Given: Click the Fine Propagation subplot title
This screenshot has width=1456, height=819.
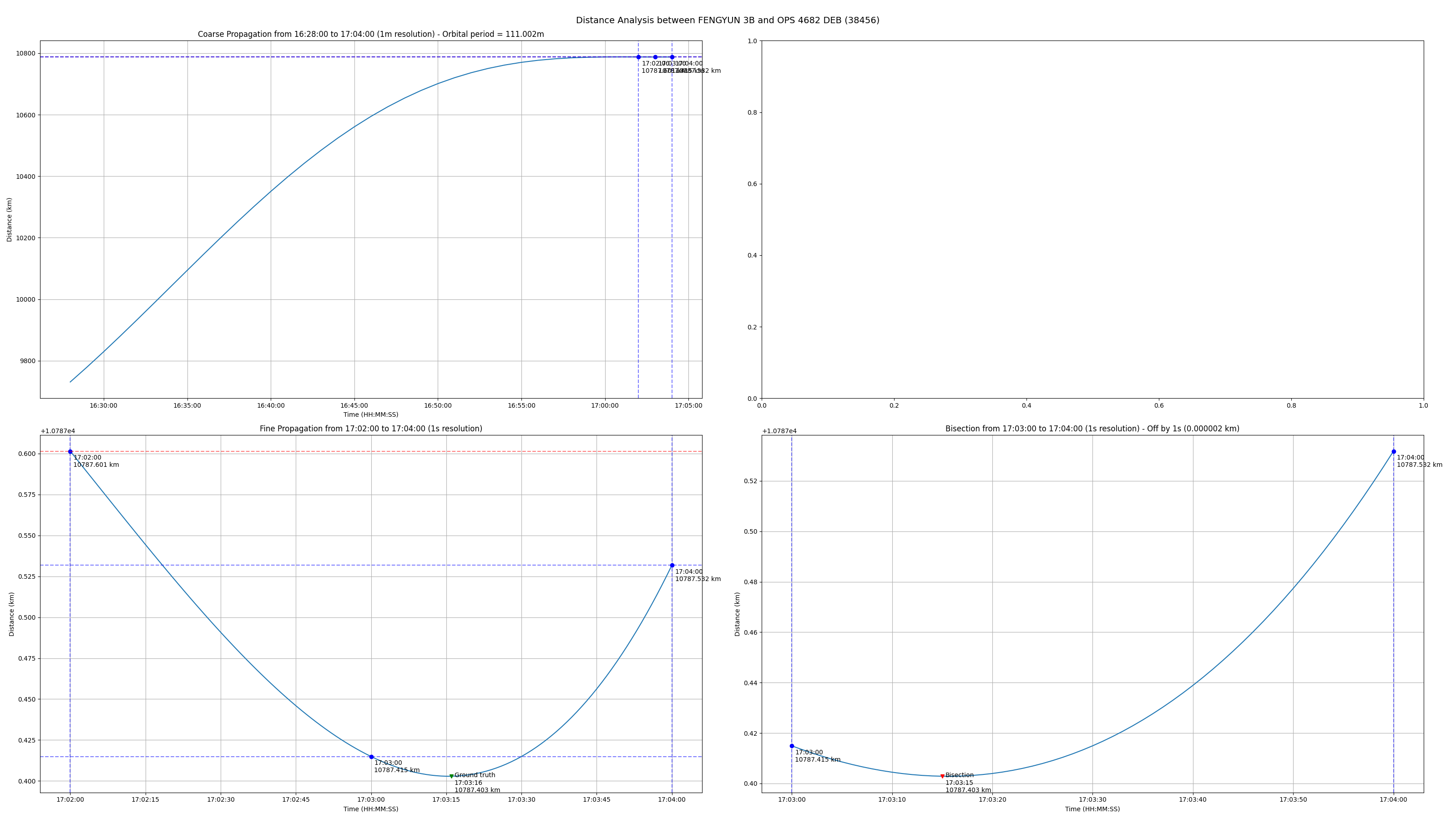Looking at the screenshot, I should point(371,429).
